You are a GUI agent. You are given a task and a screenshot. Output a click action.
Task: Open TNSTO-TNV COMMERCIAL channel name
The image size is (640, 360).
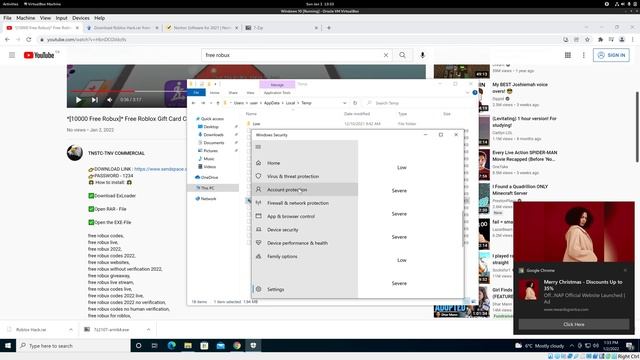click(116, 153)
